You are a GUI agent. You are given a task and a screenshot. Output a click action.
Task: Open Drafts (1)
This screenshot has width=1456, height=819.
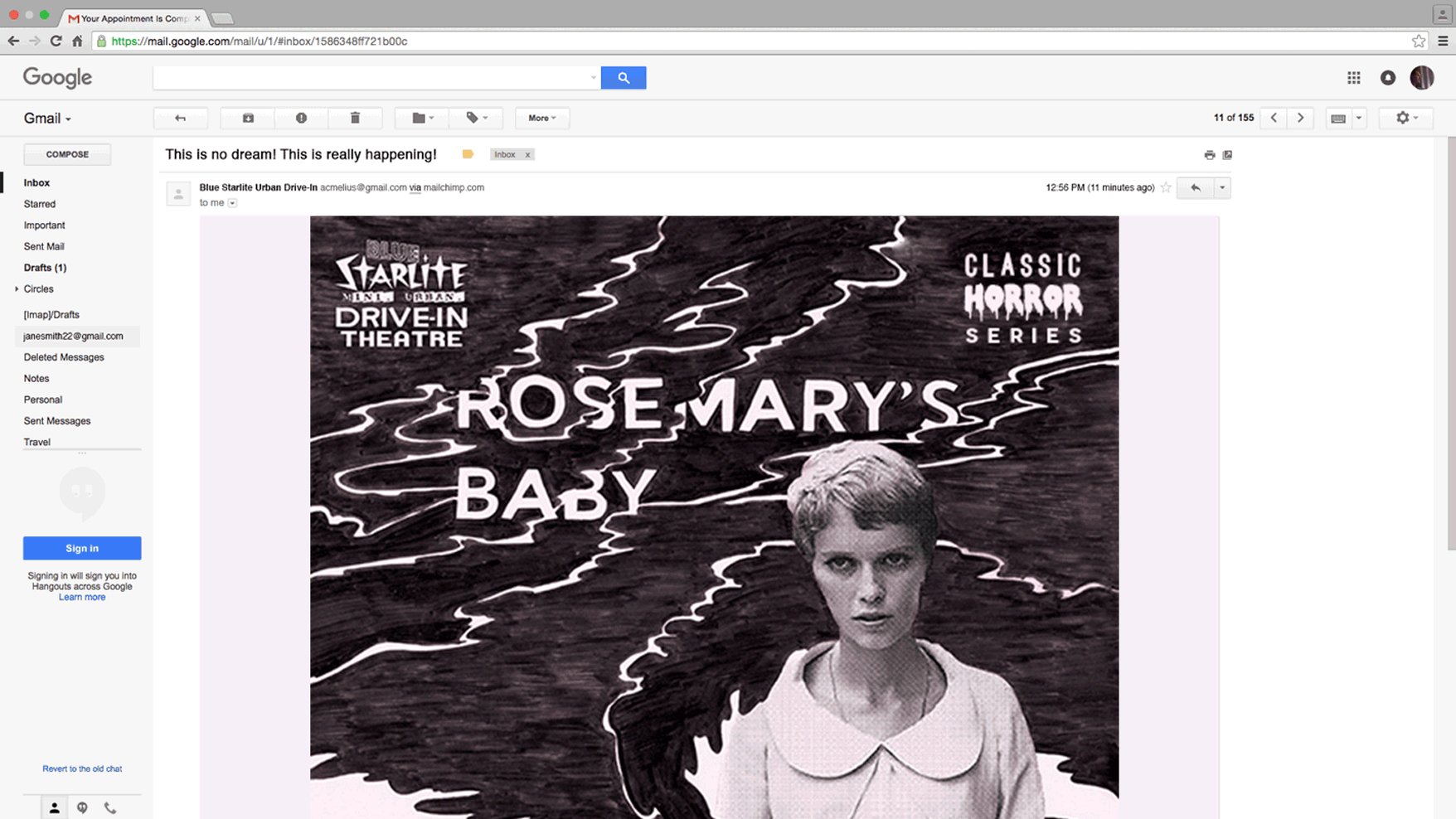[x=45, y=268]
